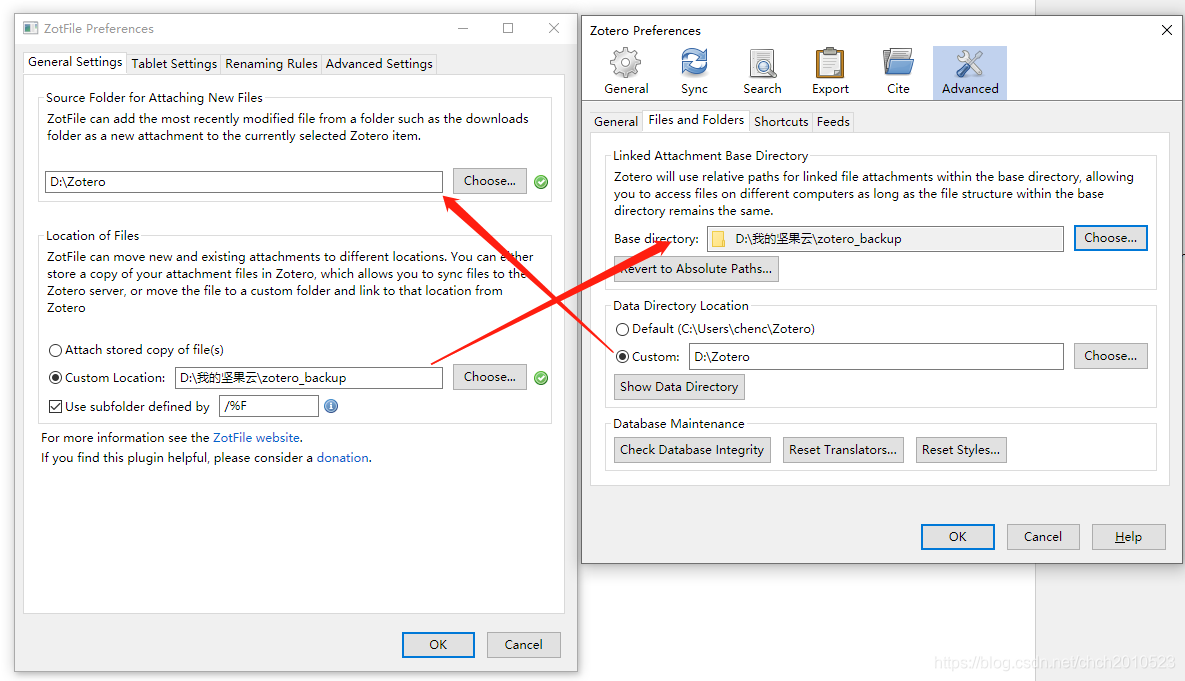Click the Custom data directory field D:\Zotero
Viewport: 1185px width, 681px height.
876,357
